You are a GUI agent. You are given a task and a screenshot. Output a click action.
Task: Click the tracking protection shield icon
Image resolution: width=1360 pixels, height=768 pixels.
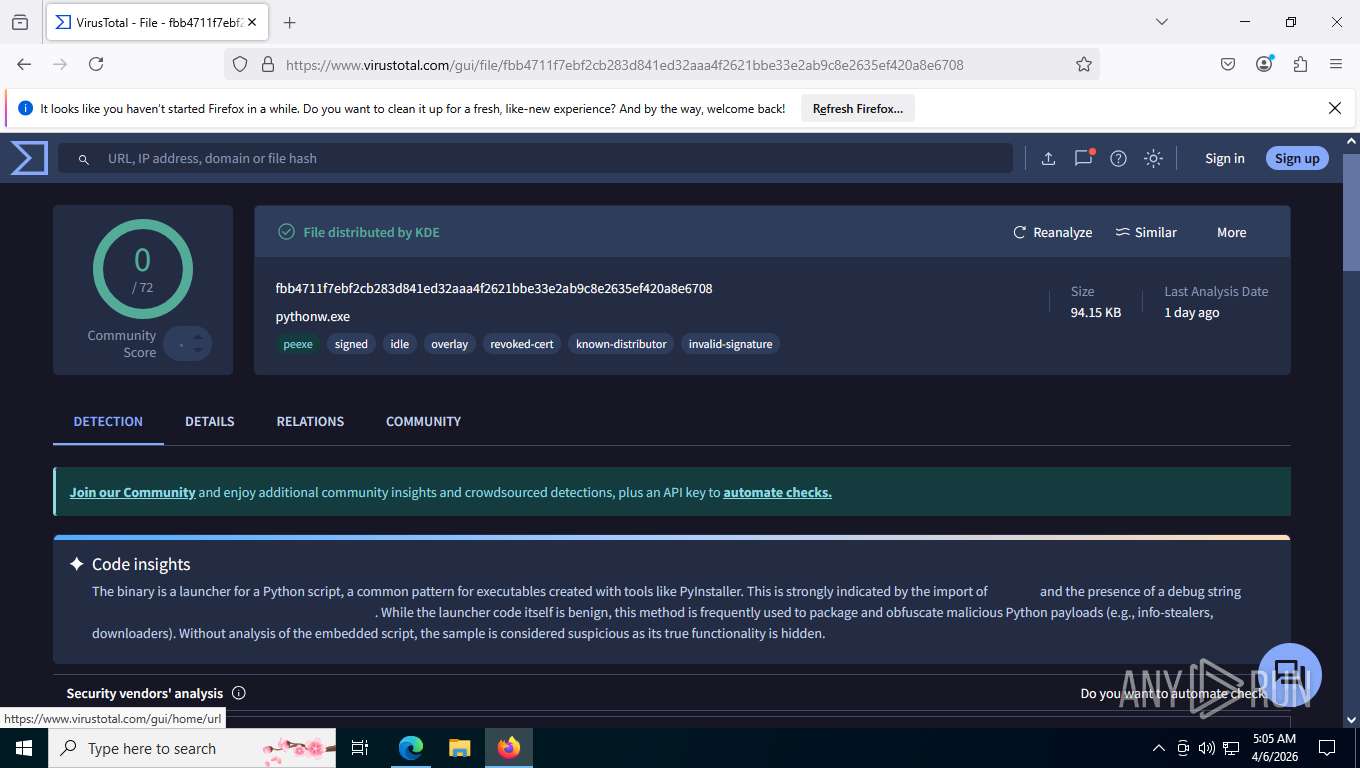(x=240, y=64)
